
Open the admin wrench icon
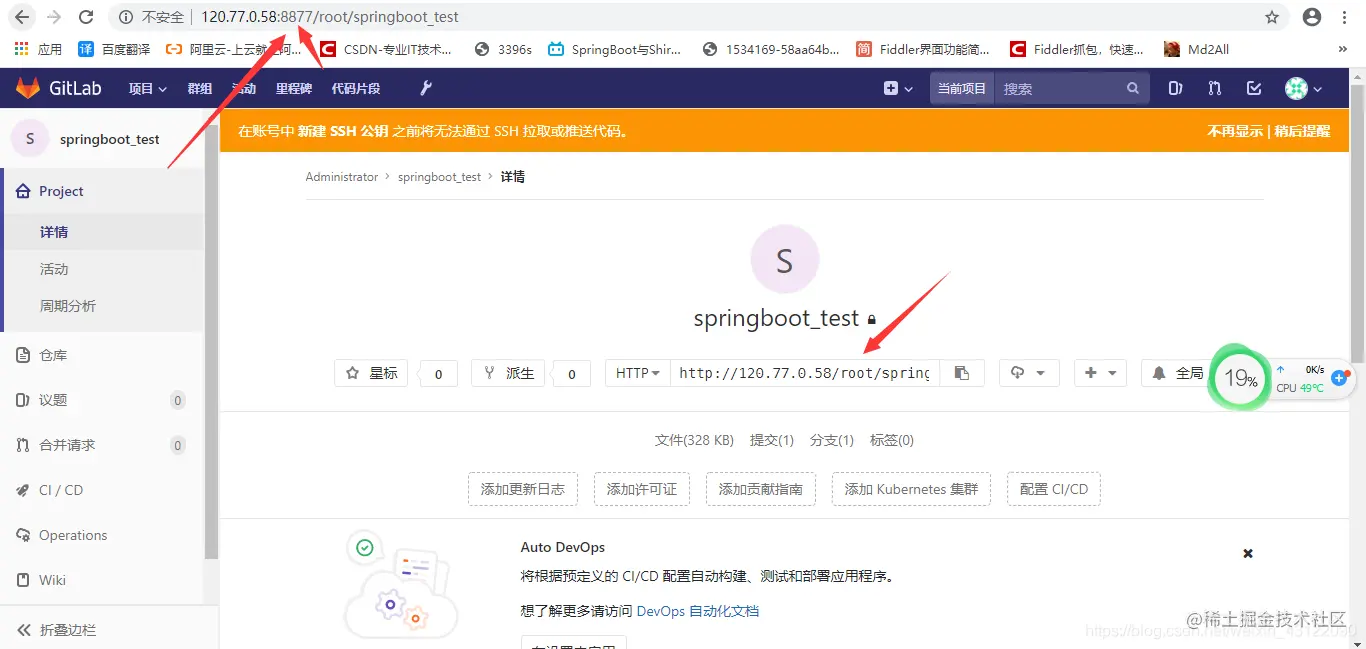(x=425, y=88)
